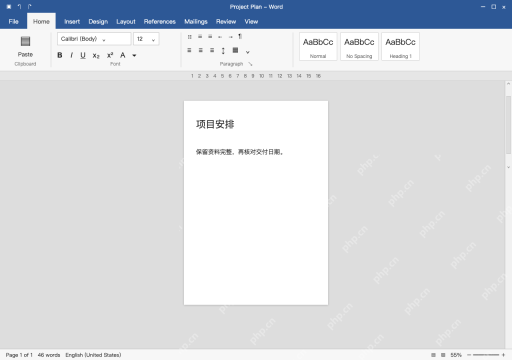Screen dimensions: 512x360
Task: Expand the paragraph borders dropdown arrow
Action: coord(248,52)
